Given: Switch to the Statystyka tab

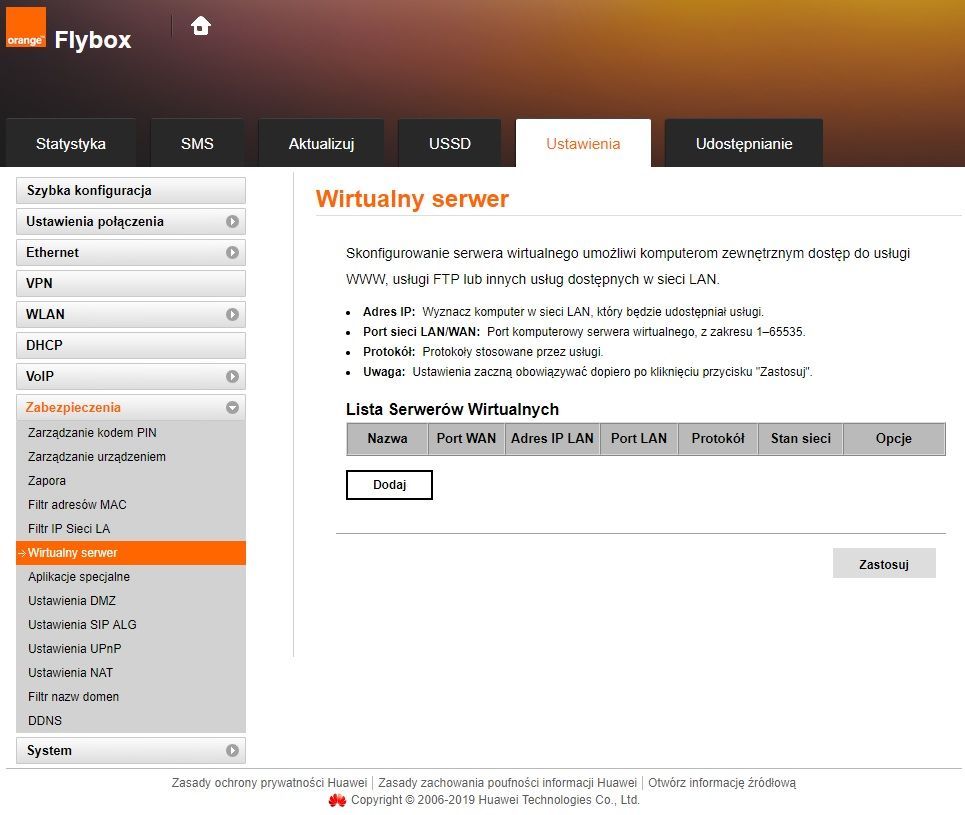Looking at the screenshot, I should coord(71,144).
